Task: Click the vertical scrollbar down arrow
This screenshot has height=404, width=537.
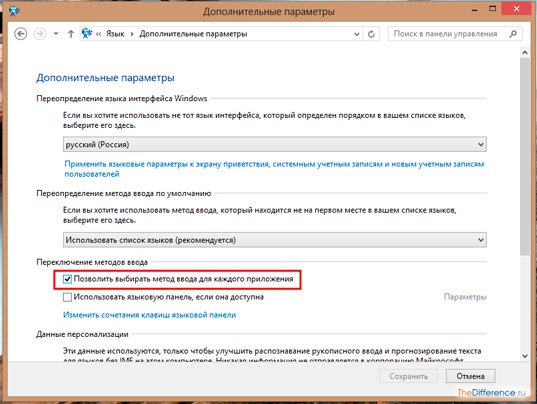Action: tap(525, 356)
